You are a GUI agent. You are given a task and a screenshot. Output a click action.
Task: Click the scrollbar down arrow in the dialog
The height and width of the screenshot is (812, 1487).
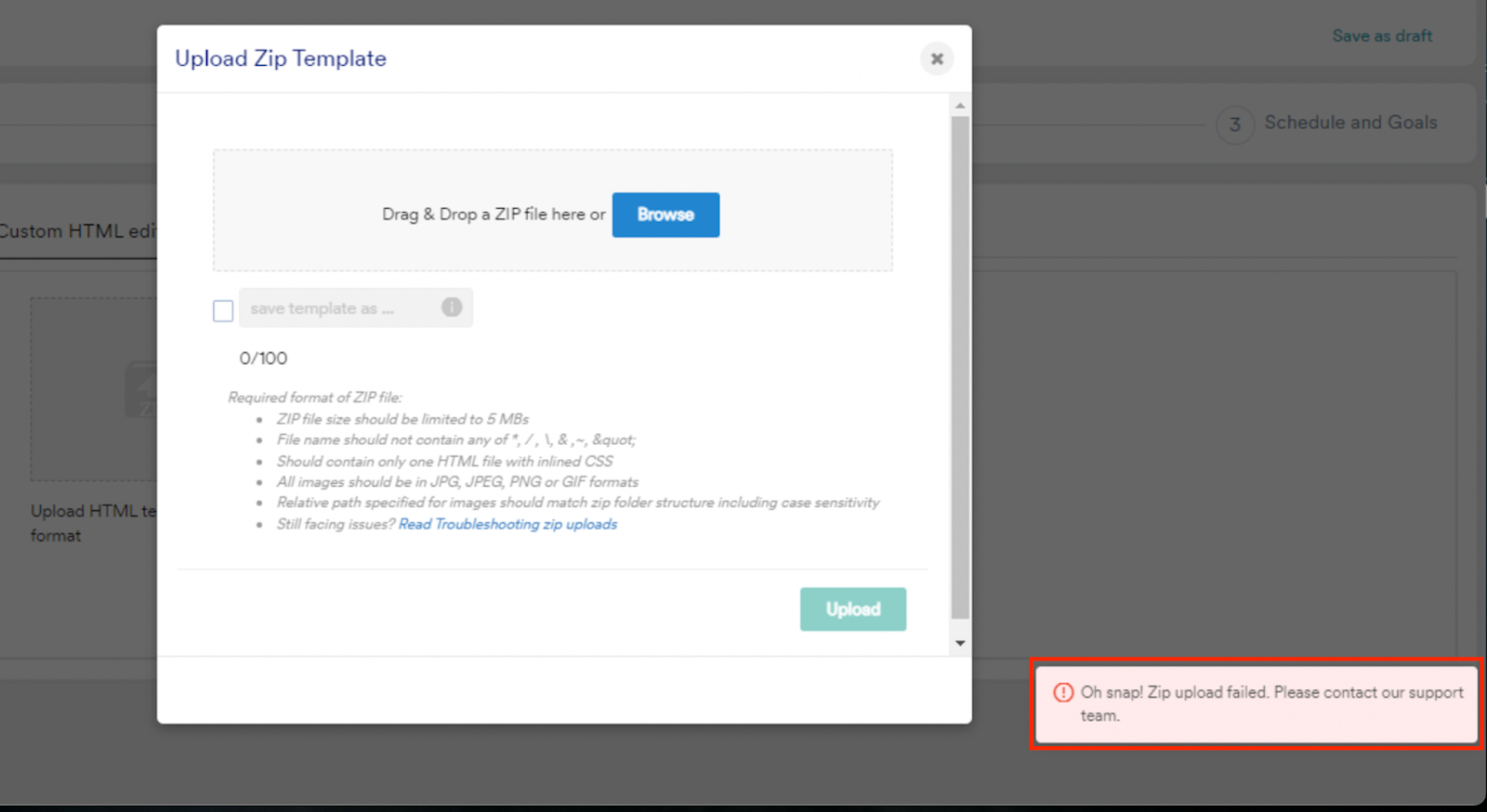point(960,643)
